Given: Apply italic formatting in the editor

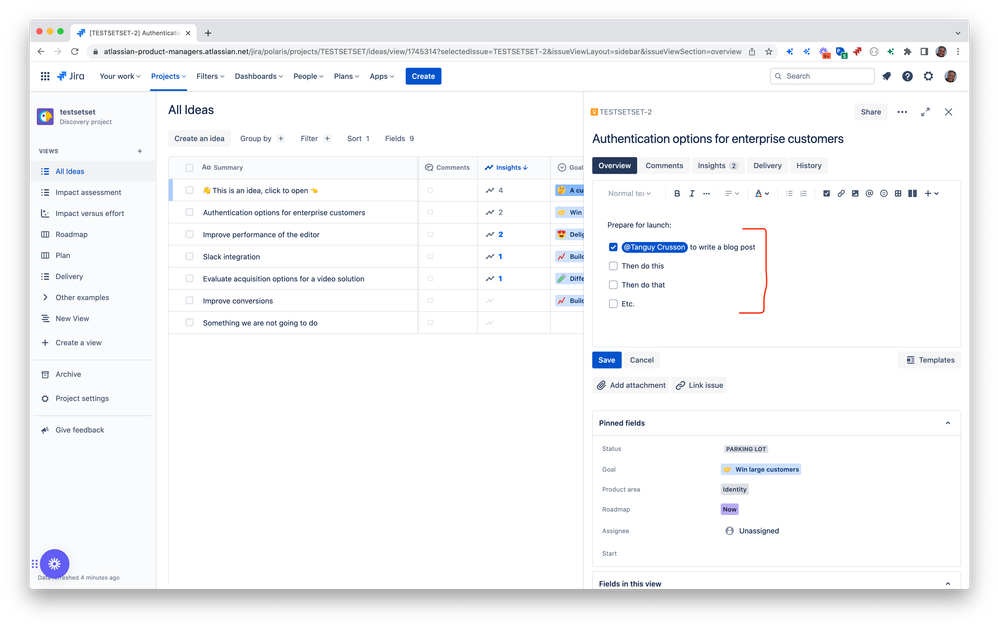Looking at the screenshot, I should tap(692, 194).
